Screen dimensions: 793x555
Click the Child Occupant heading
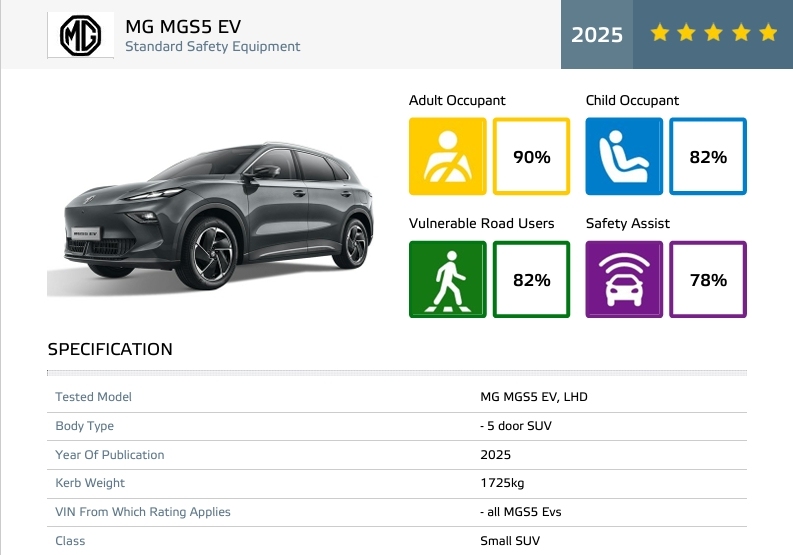click(x=632, y=100)
